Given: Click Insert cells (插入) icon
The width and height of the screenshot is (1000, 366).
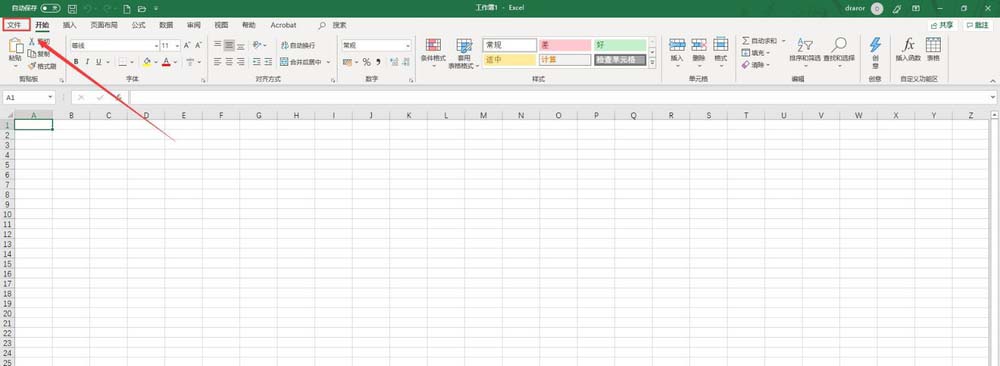Looking at the screenshot, I should point(677,45).
